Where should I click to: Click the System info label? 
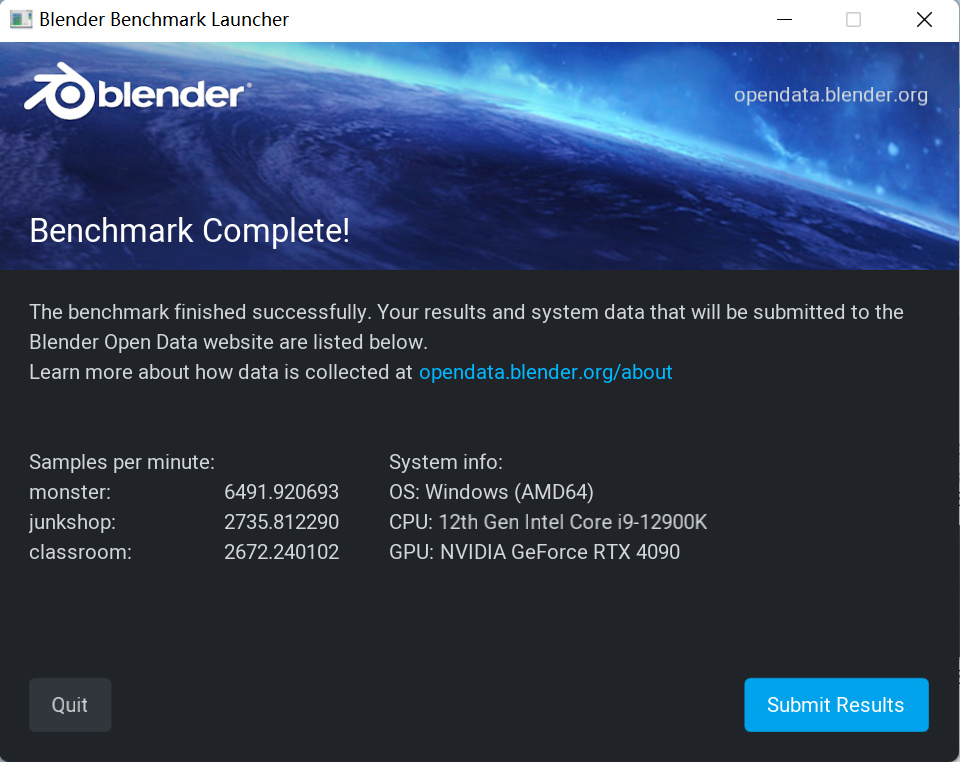445,462
